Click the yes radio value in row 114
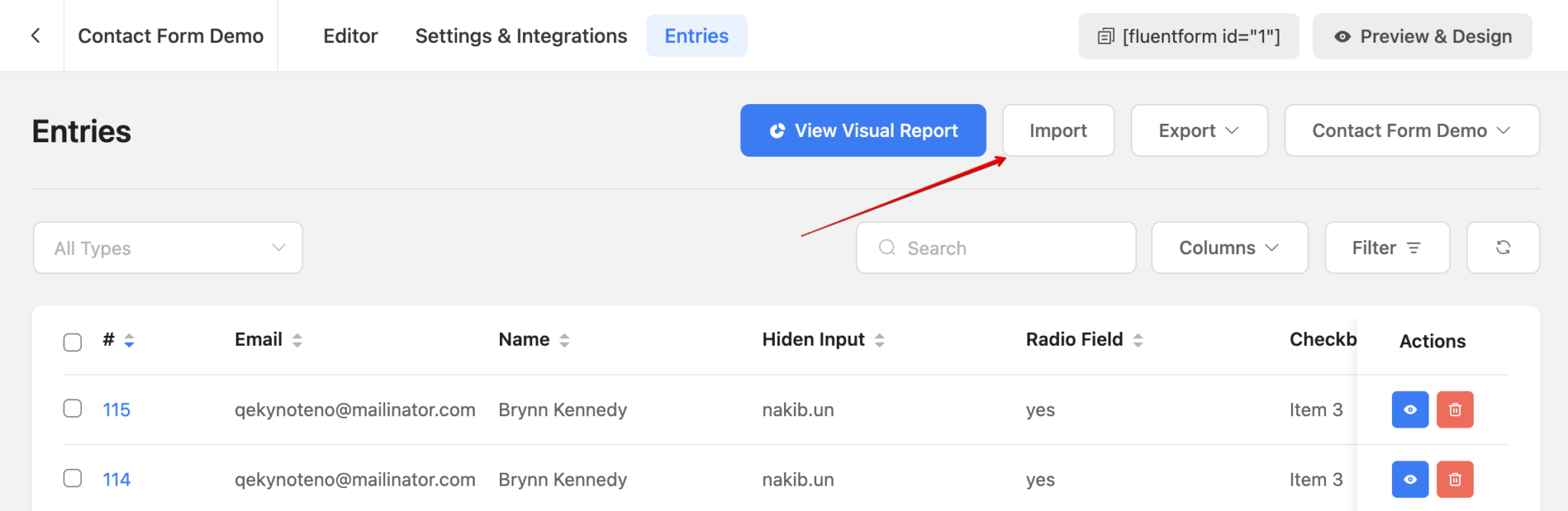 pos(1040,480)
